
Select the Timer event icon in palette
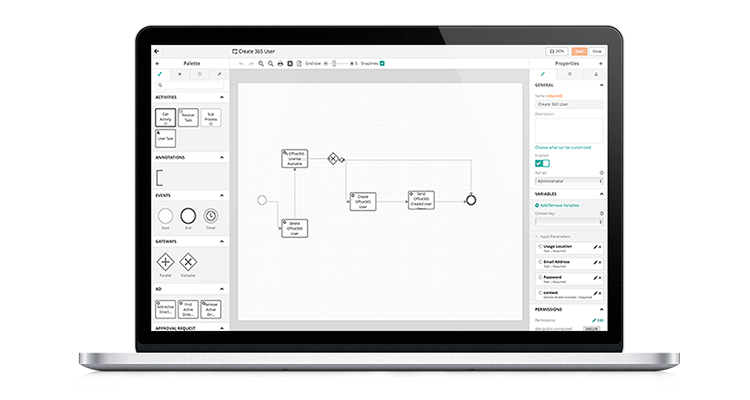[211, 215]
